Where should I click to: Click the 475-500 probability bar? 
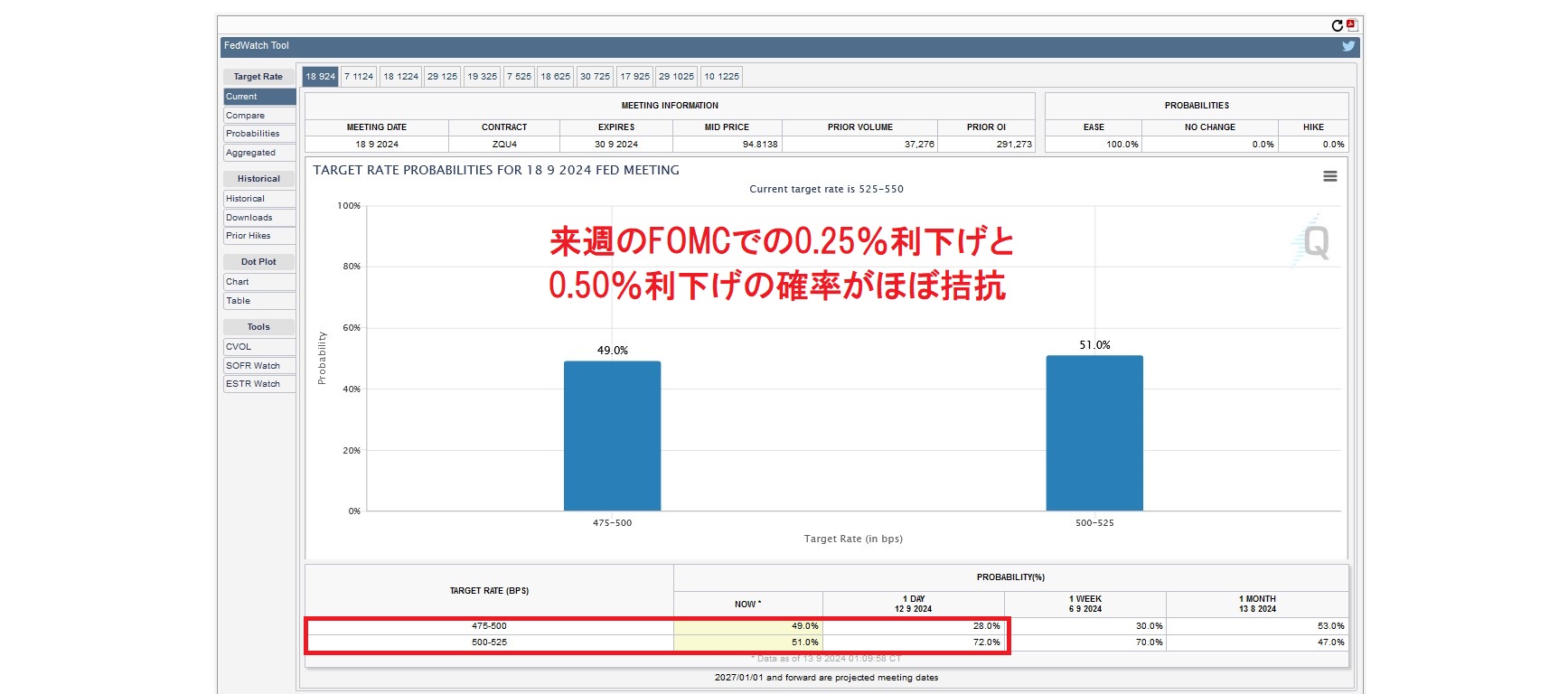click(612, 436)
